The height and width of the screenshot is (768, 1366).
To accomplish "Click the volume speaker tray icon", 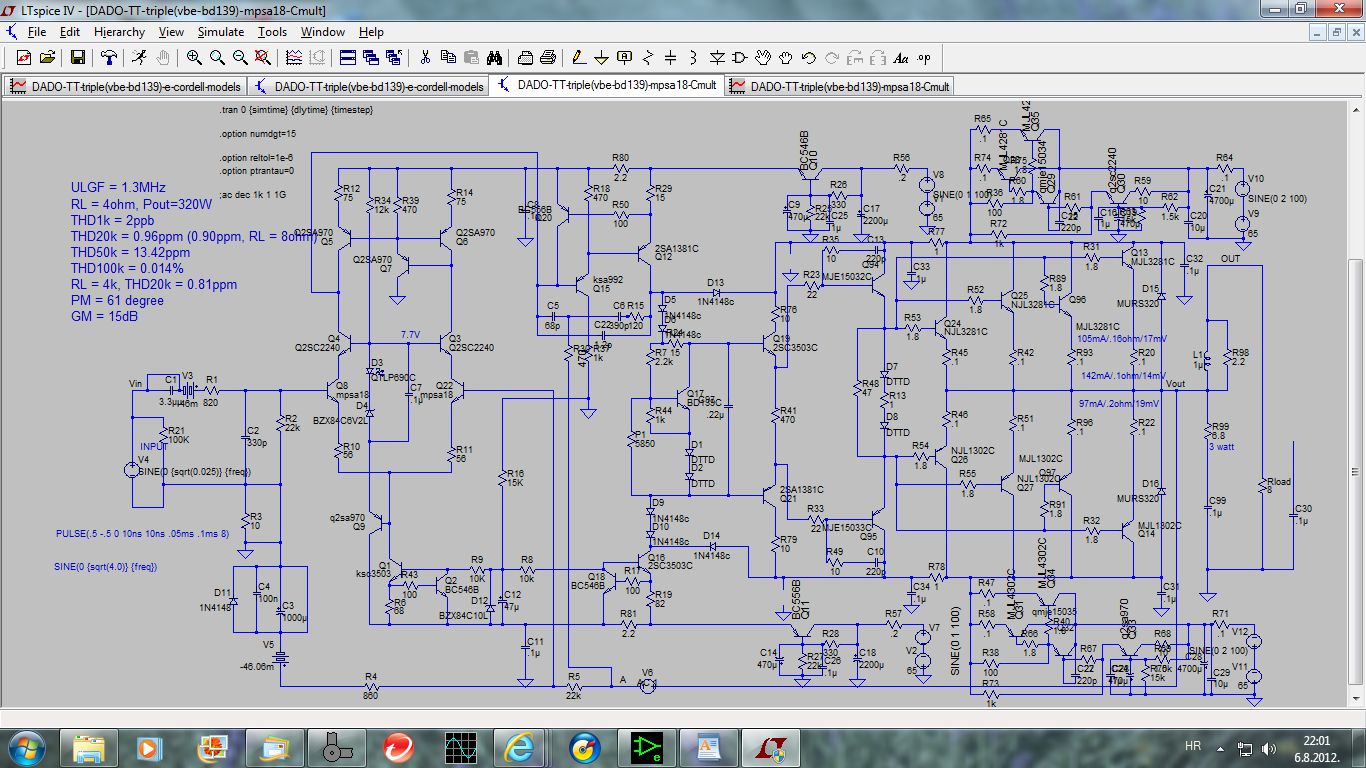I will [1267, 747].
